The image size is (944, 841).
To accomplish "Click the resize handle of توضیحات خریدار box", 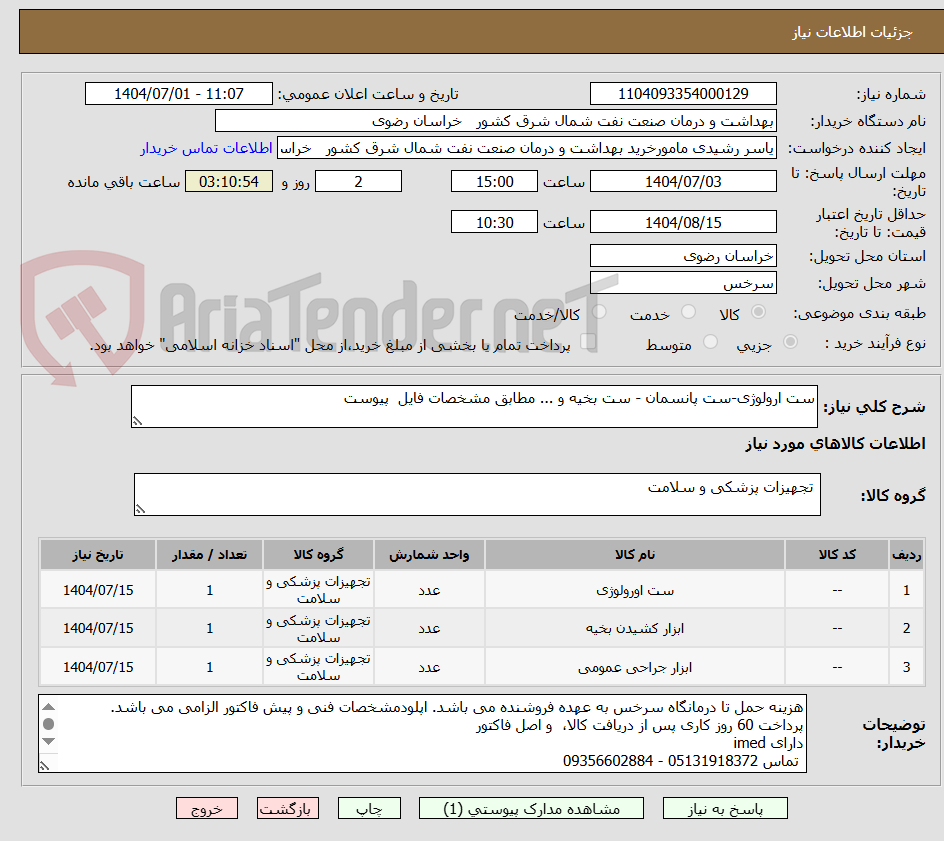I will (44, 765).
